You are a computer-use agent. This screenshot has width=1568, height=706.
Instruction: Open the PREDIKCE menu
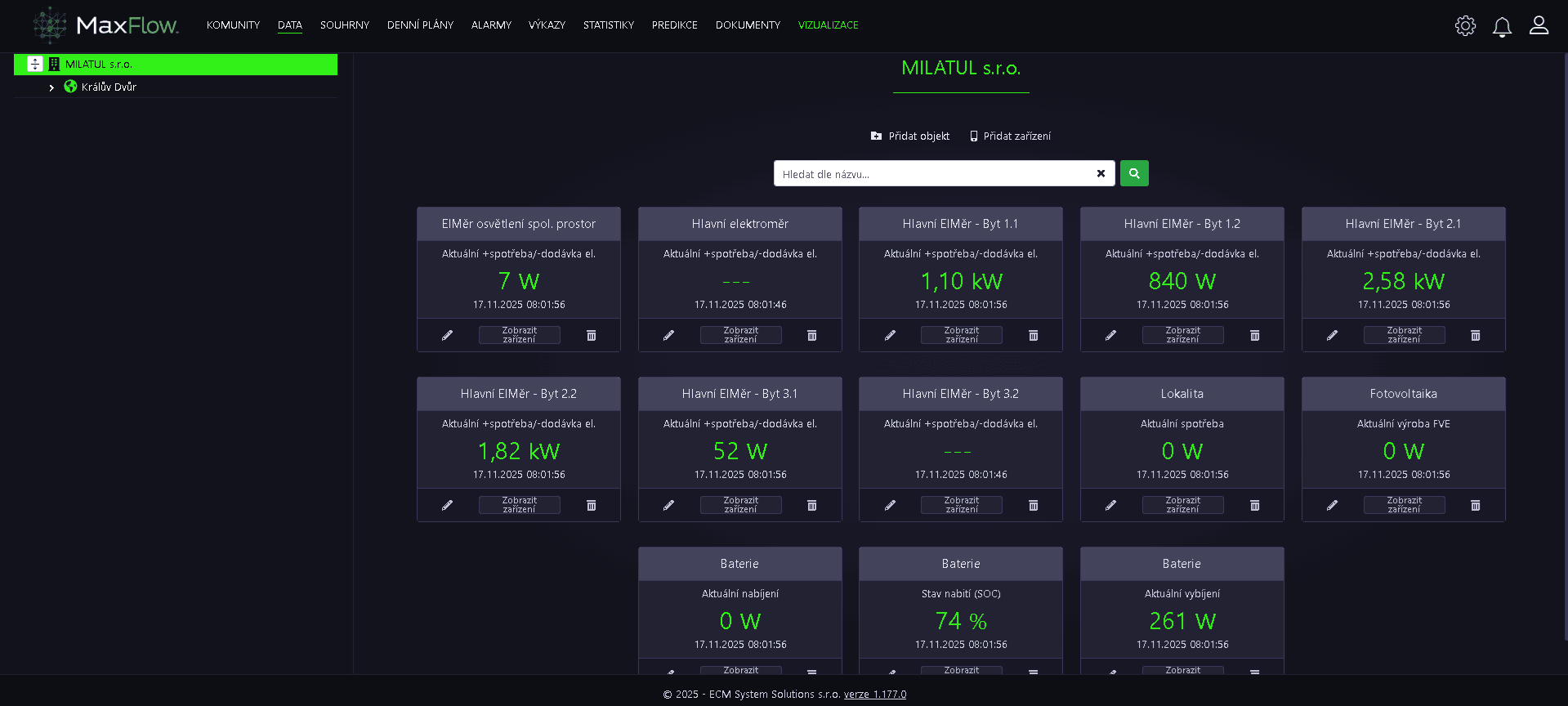click(x=675, y=25)
